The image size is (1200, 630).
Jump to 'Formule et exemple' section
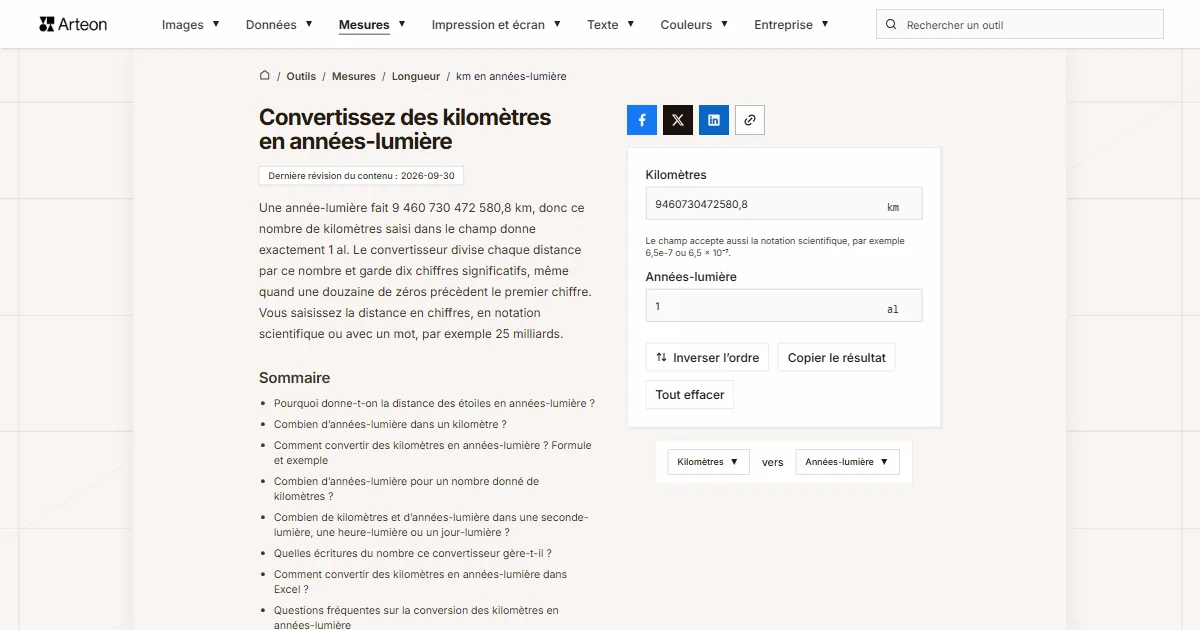[433, 453]
